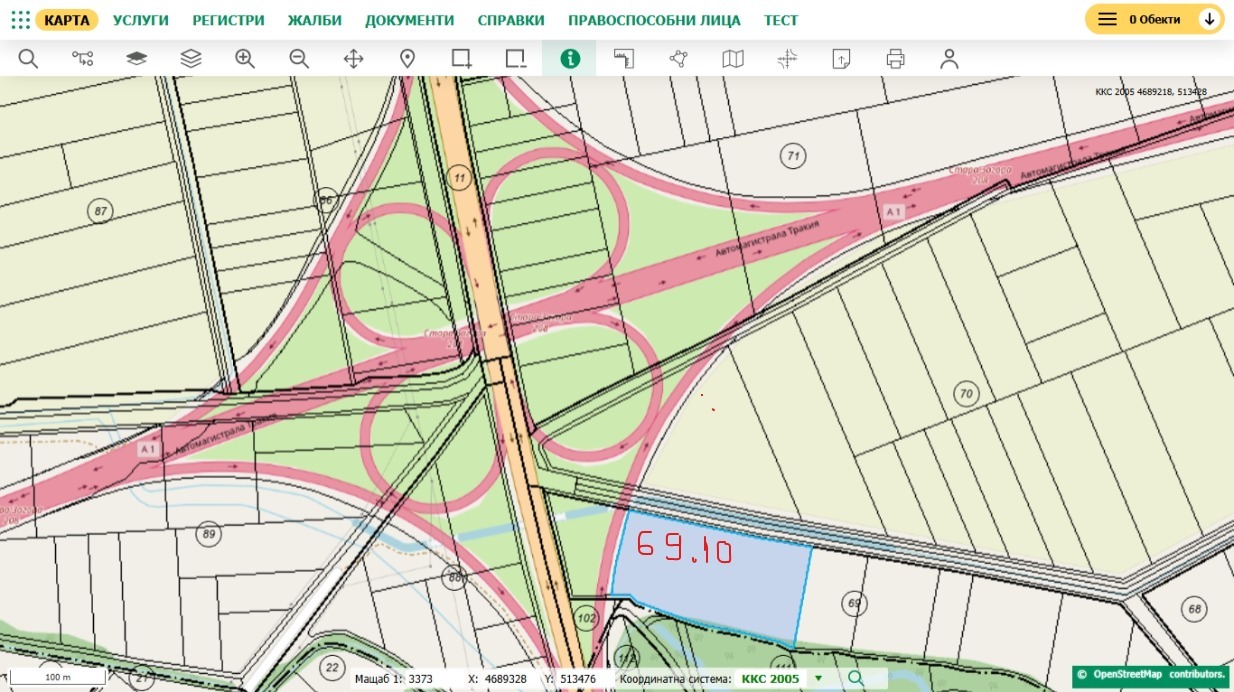
Task: Open the УСЛУГИ menu
Action: (140, 20)
